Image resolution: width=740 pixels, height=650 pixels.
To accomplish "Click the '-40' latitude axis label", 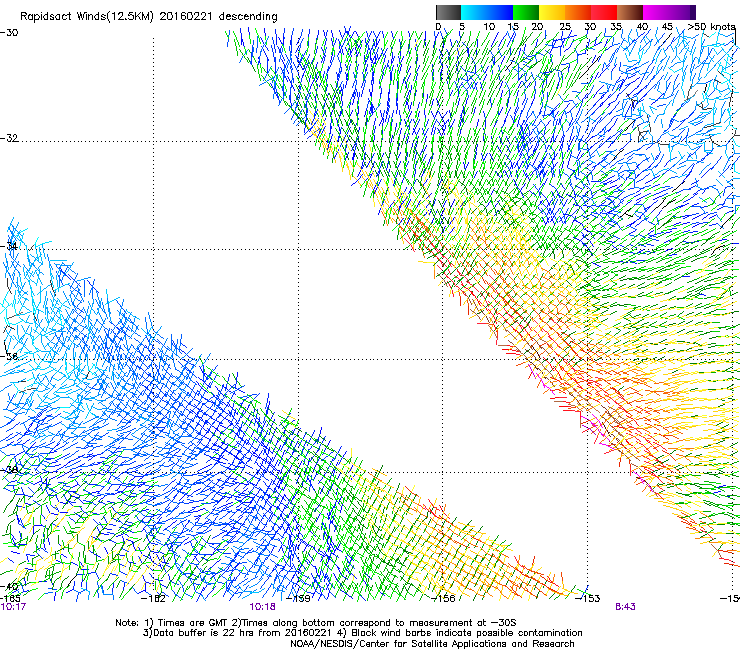I will click(9, 586).
